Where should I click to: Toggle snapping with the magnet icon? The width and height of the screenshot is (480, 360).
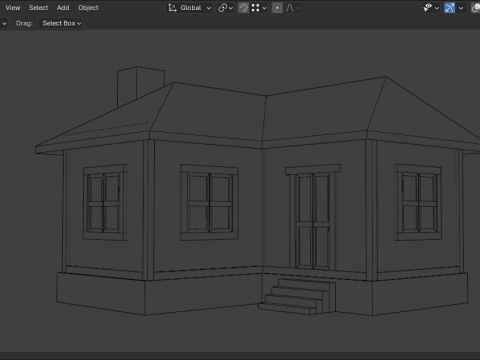[x=244, y=8]
